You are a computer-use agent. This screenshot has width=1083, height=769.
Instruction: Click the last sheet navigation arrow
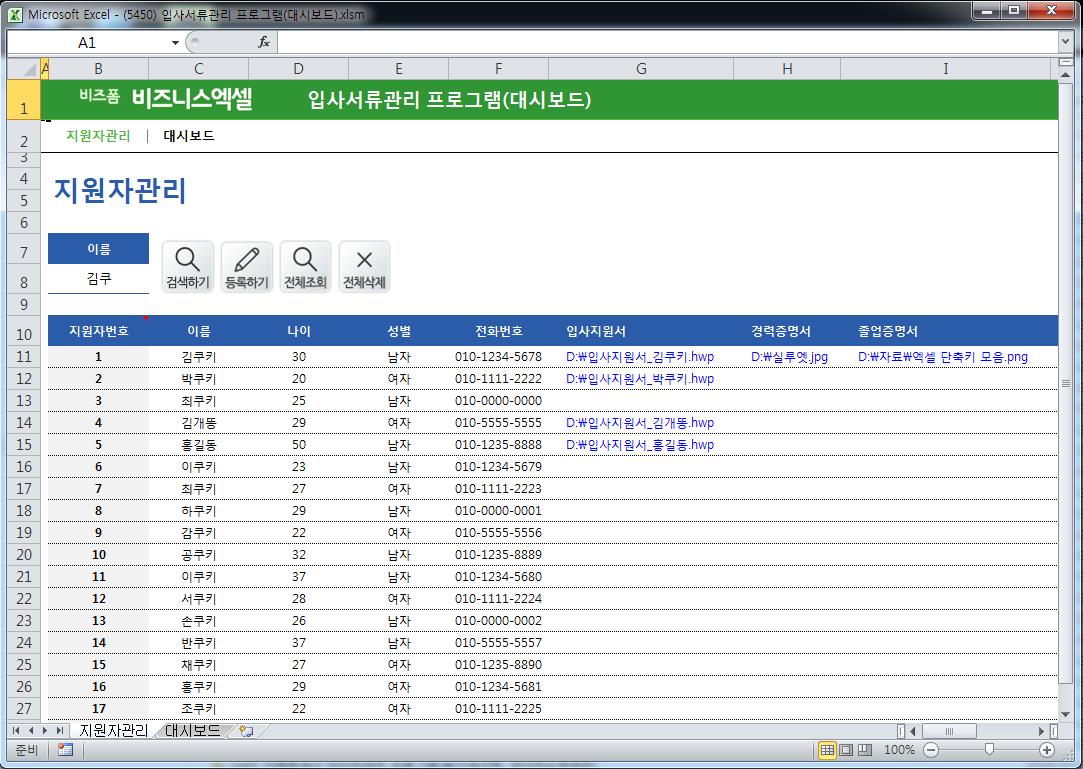60,731
